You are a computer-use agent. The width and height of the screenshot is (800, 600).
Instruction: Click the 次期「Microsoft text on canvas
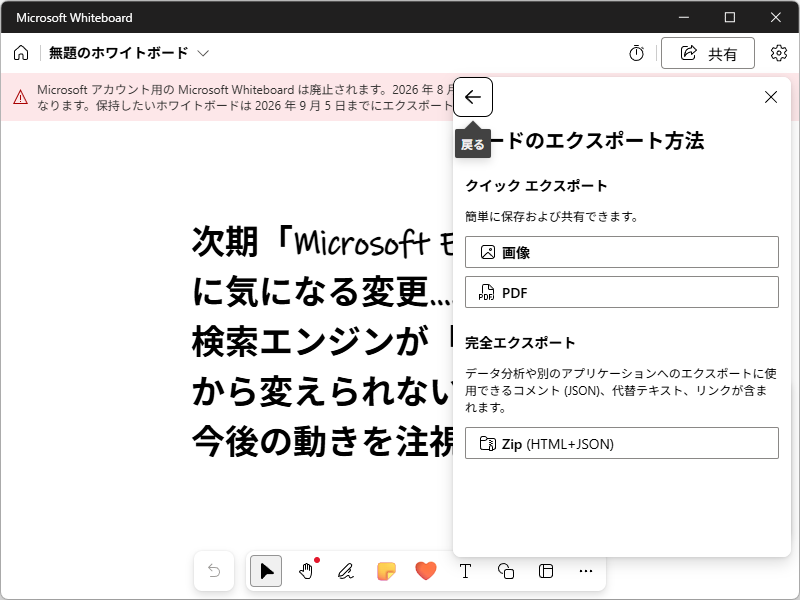click(x=321, y=241)
